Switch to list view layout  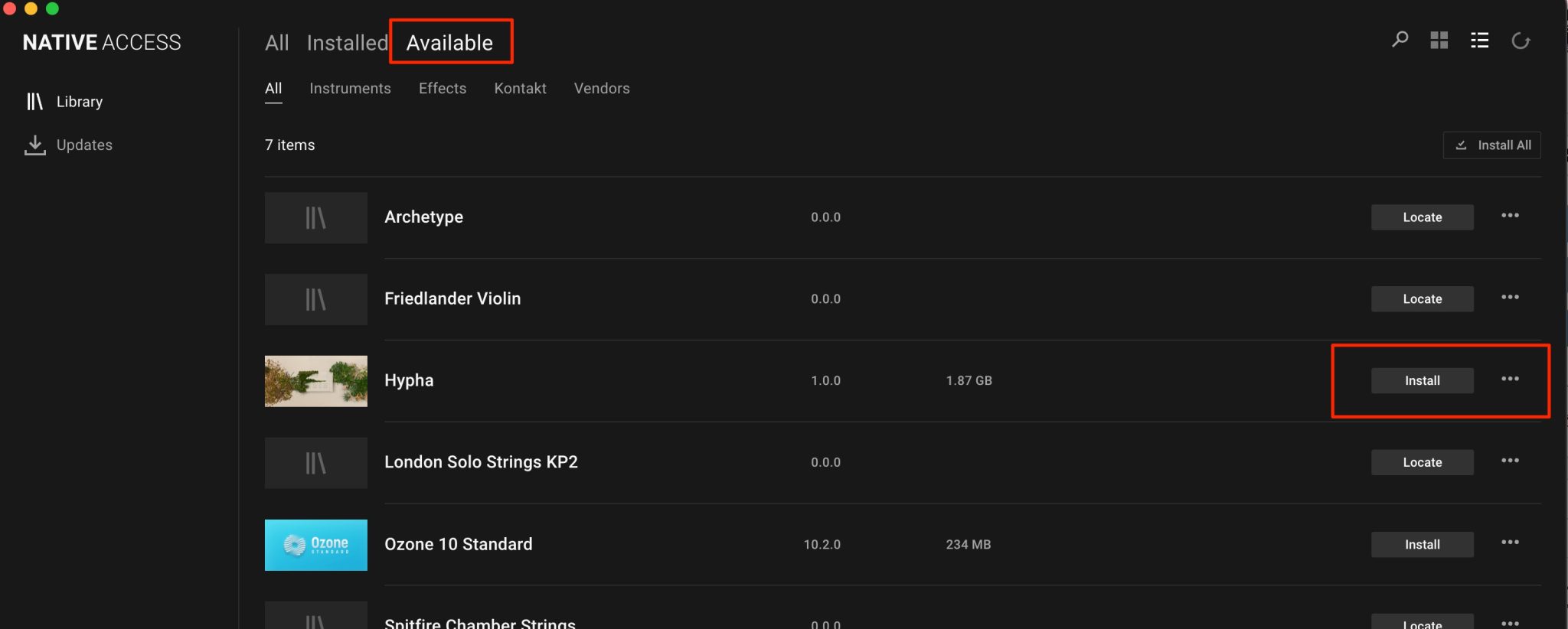pos(1479,41)
